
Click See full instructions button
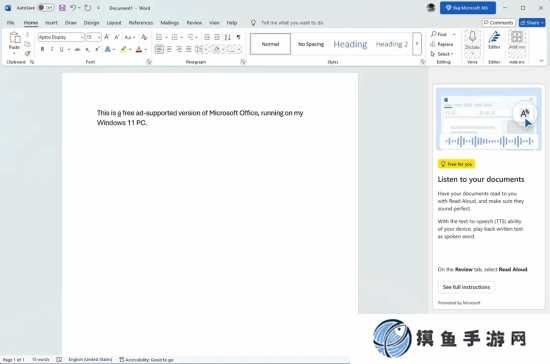466,287
